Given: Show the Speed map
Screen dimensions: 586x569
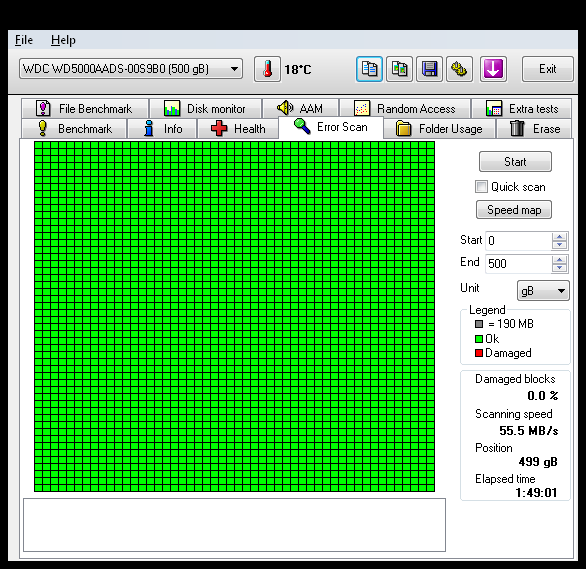Looking at the screenshot, I should [514, 210].
